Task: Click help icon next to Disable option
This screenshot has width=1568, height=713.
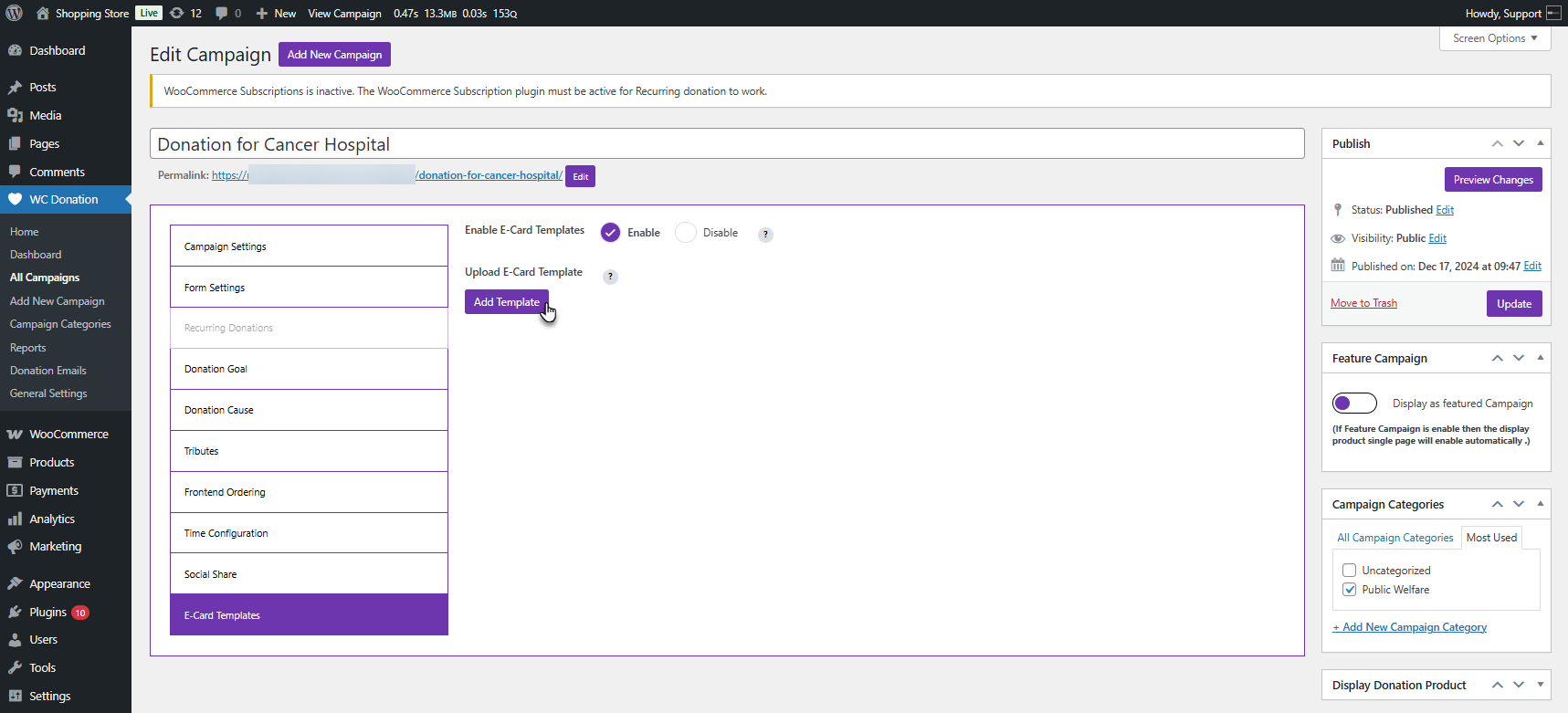Action: (765, 235)
